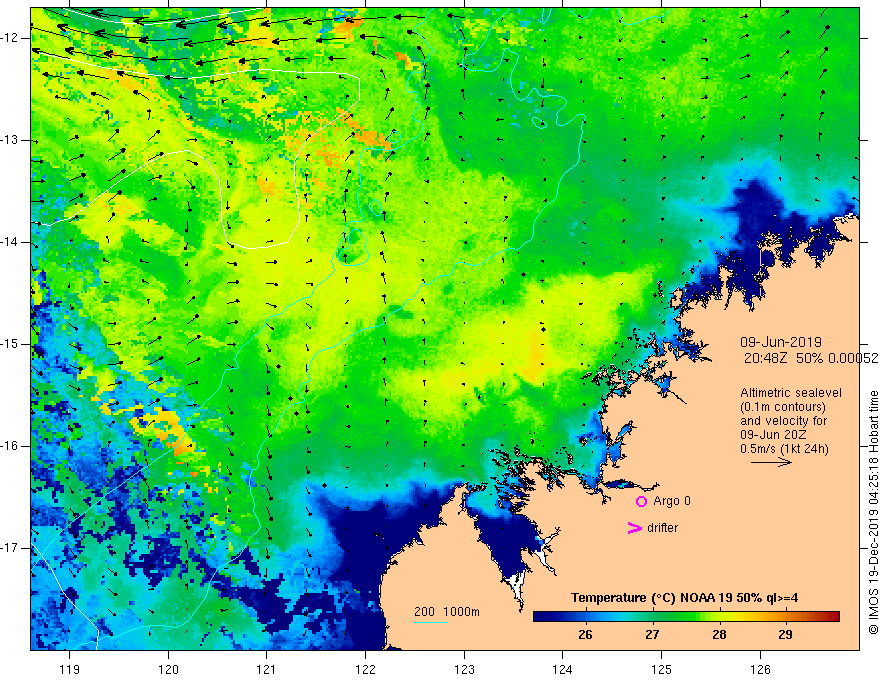
Task: Click the 'and velocity for' legend line
Action: 783,421
